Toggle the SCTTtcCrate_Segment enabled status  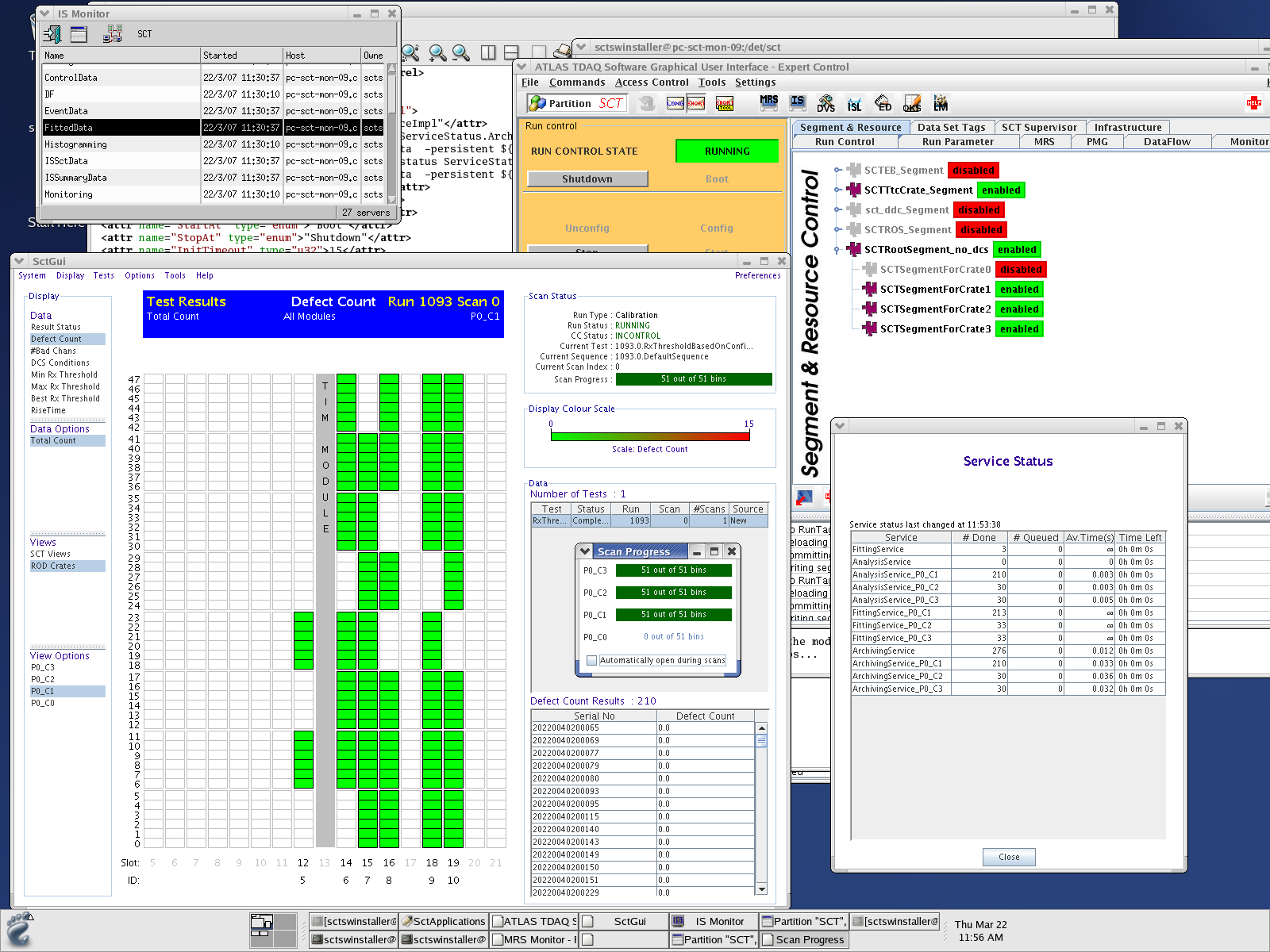point(1001,190)
